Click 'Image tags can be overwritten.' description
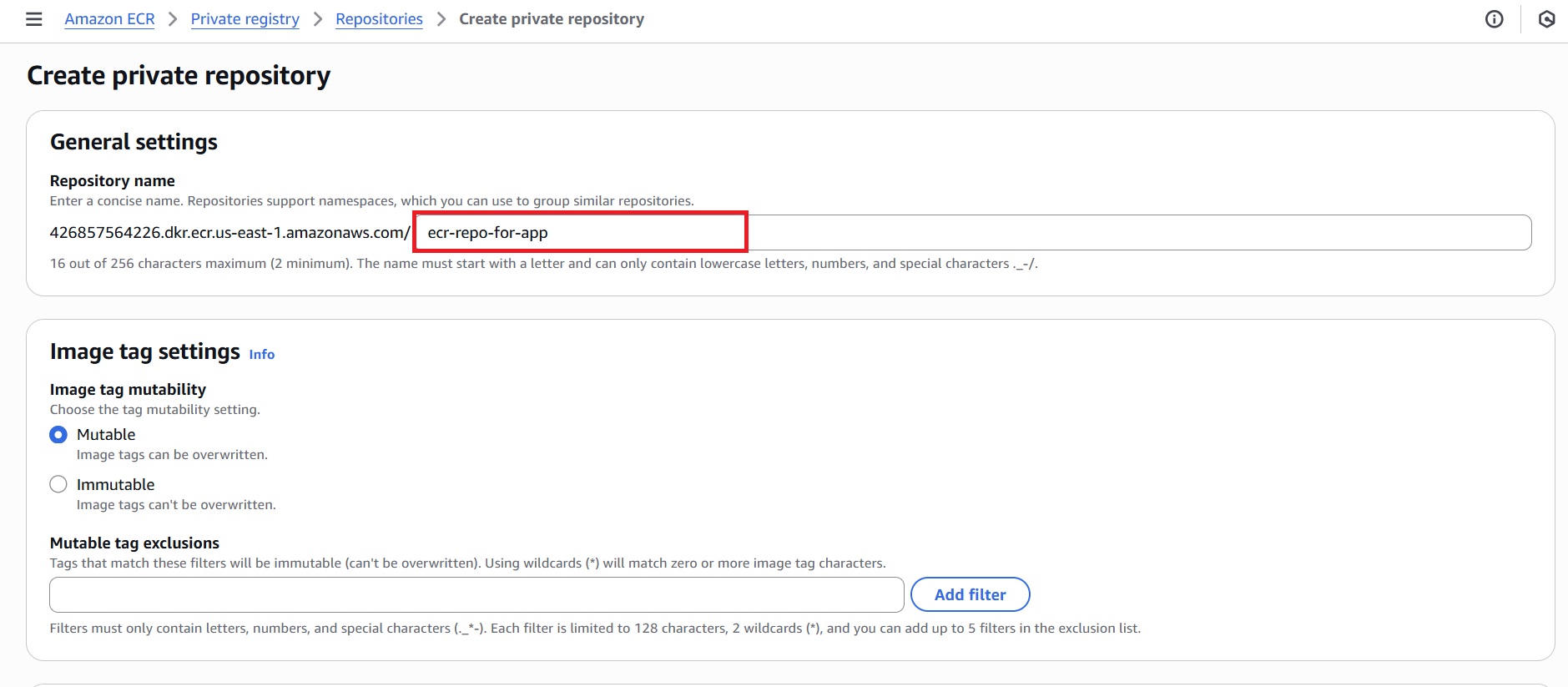The width and height of the screenshot is (1568, 687). pyautogui.click(x=172, y=455)
